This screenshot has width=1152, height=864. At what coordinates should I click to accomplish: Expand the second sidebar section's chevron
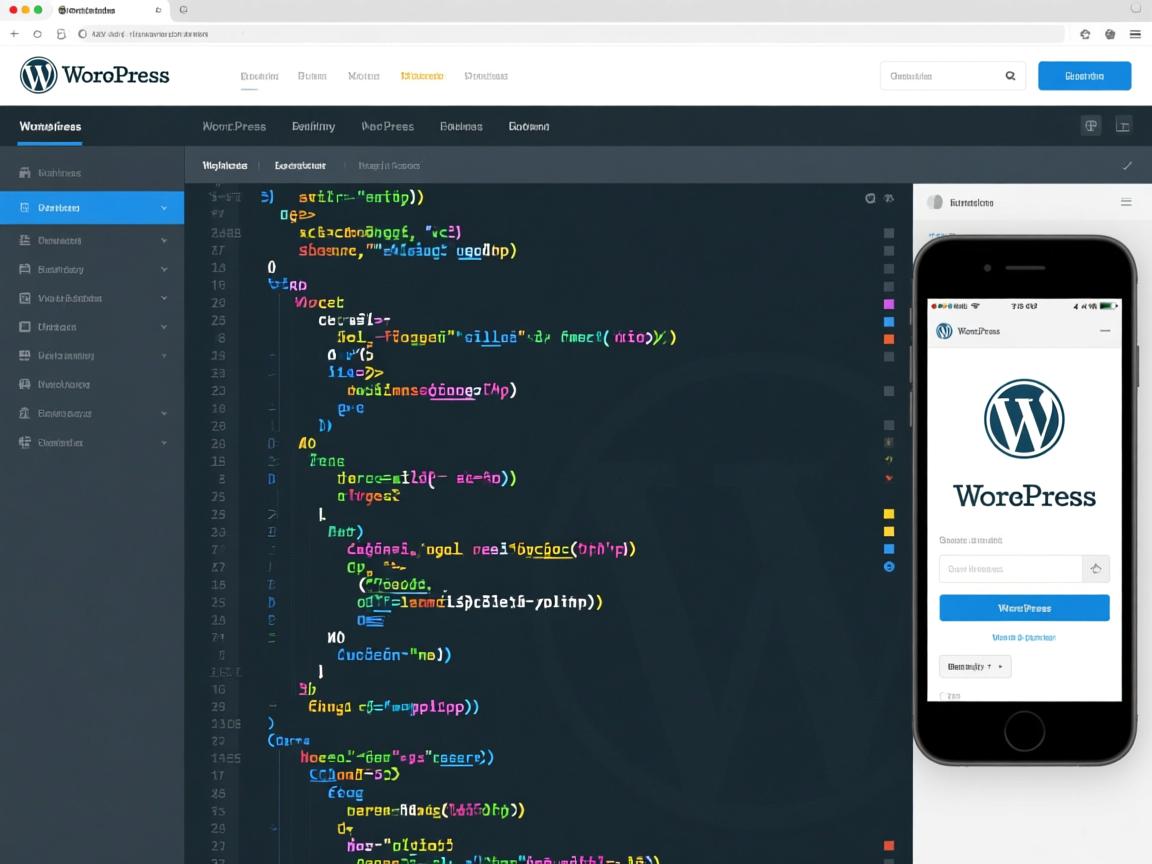166,240
